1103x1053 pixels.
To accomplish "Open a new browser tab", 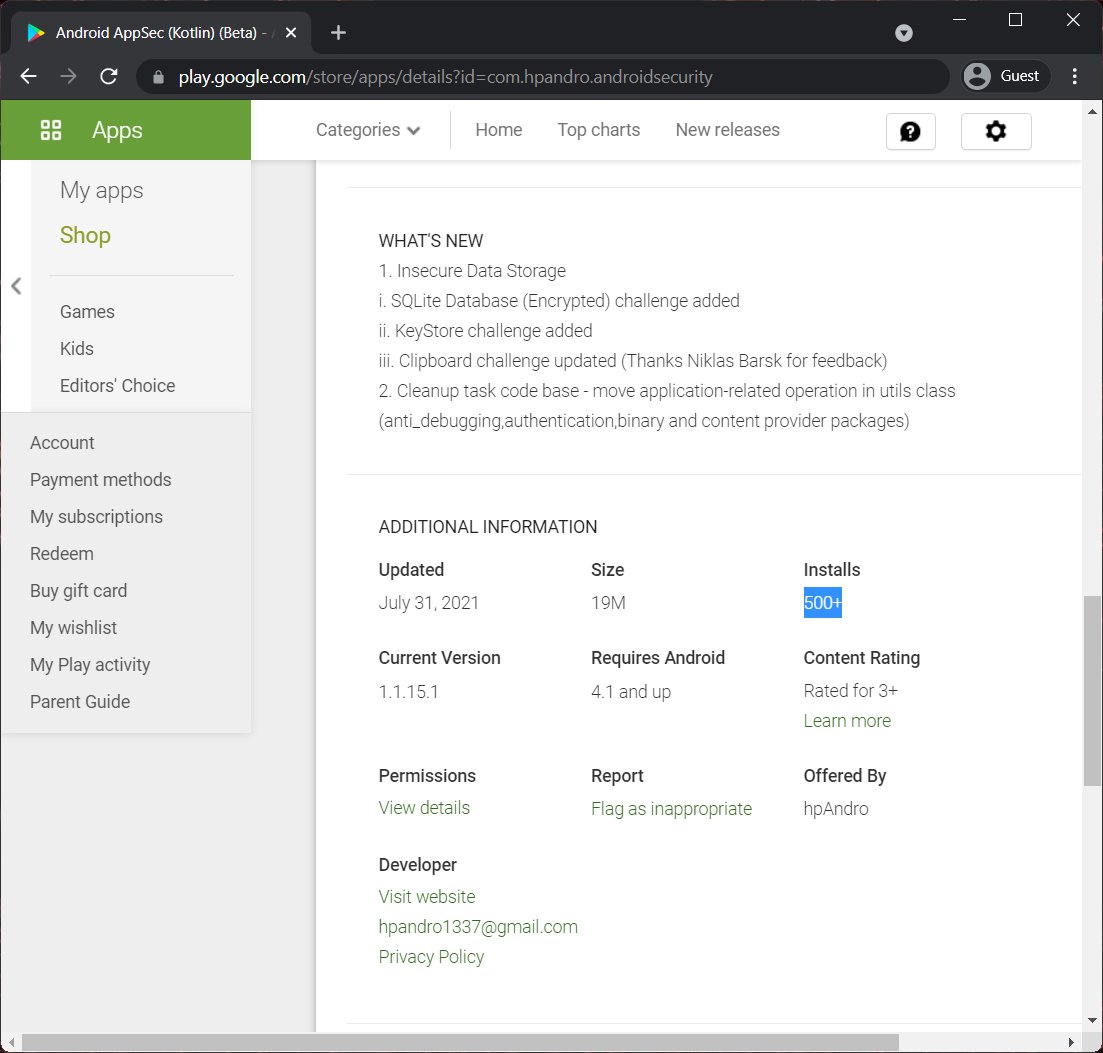I will (338, 32).
